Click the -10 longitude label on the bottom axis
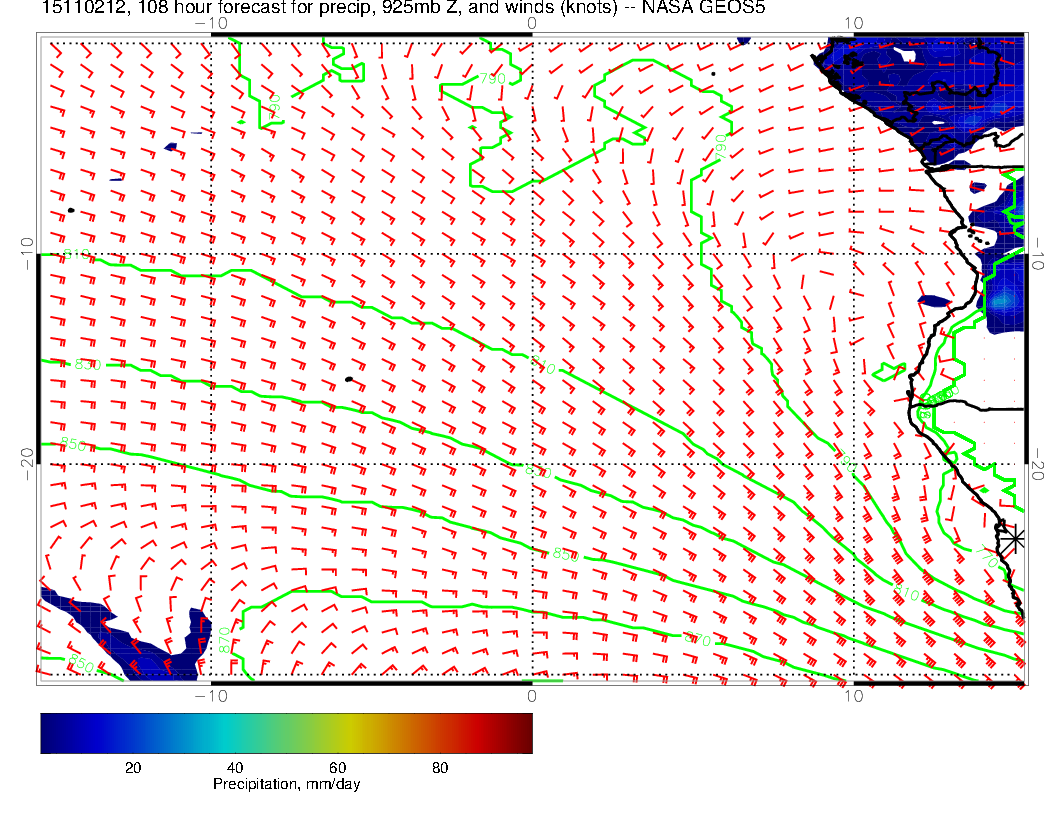Image resolution: width=1056 pixels, height=816 pixels. pyautogui.click(x=211, y=696)
